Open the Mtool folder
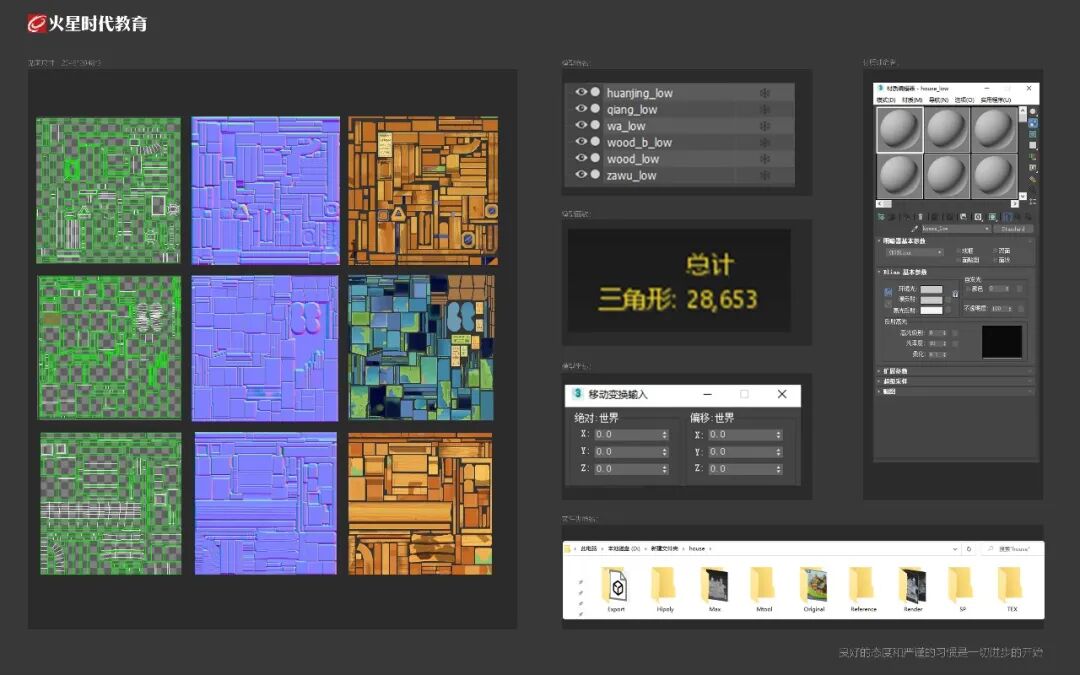This screenshot has width=1080, height=675. coord(764,589)
